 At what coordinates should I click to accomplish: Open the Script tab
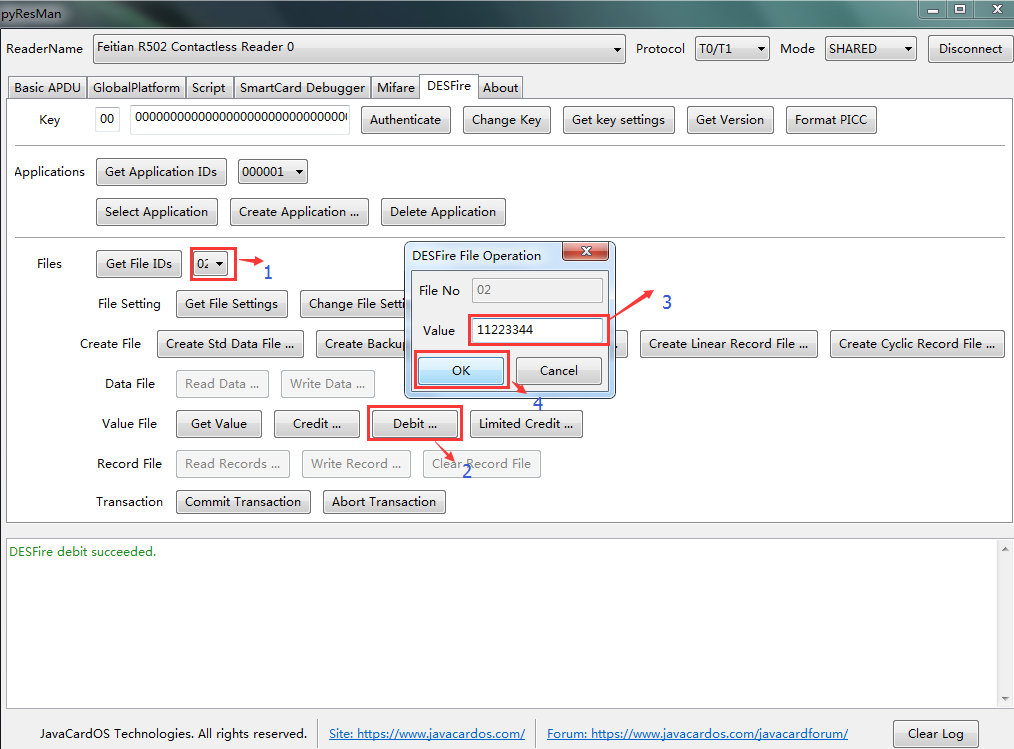[x=208, y=87]
